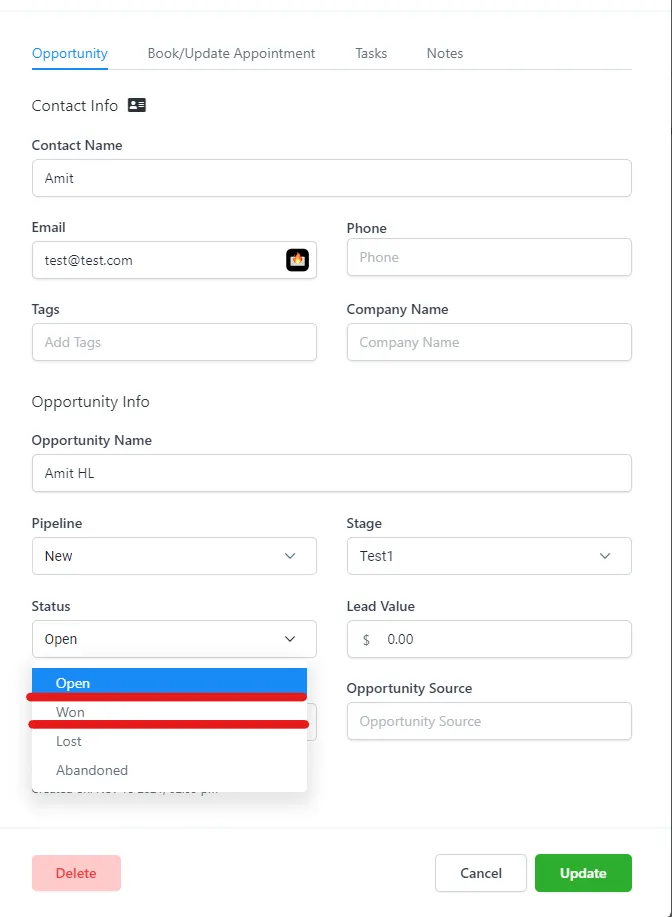This screenshot has width=672, height=917.
Task: Open the Tasks tab
Action: coord(371,53)
